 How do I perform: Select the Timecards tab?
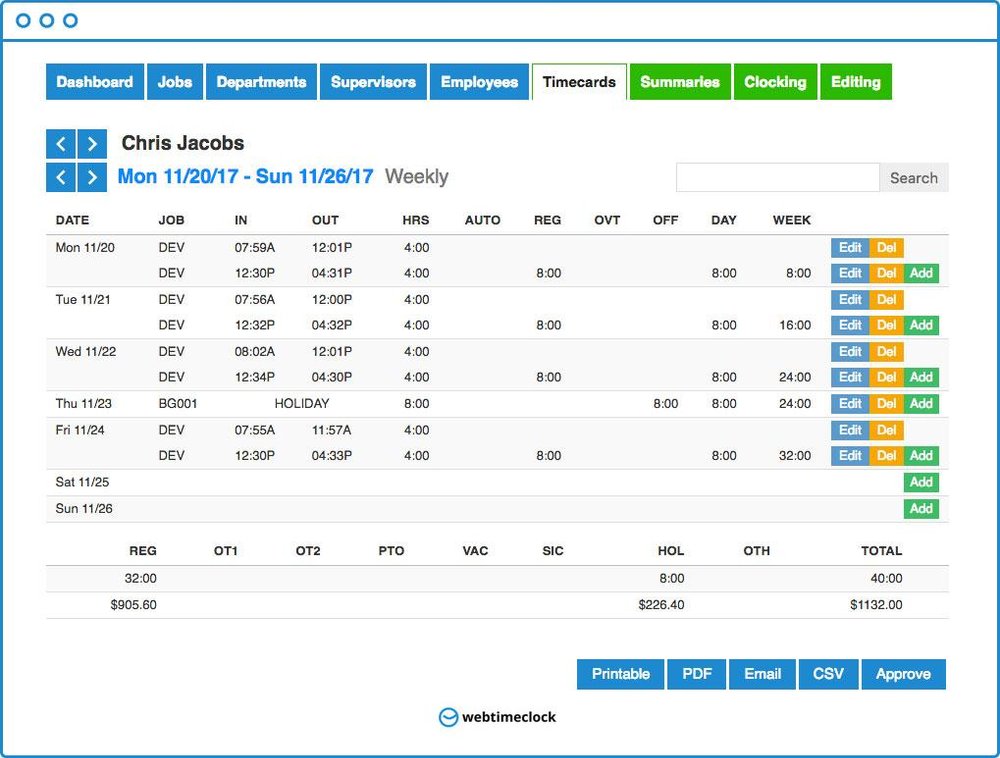tap(579, 82)
